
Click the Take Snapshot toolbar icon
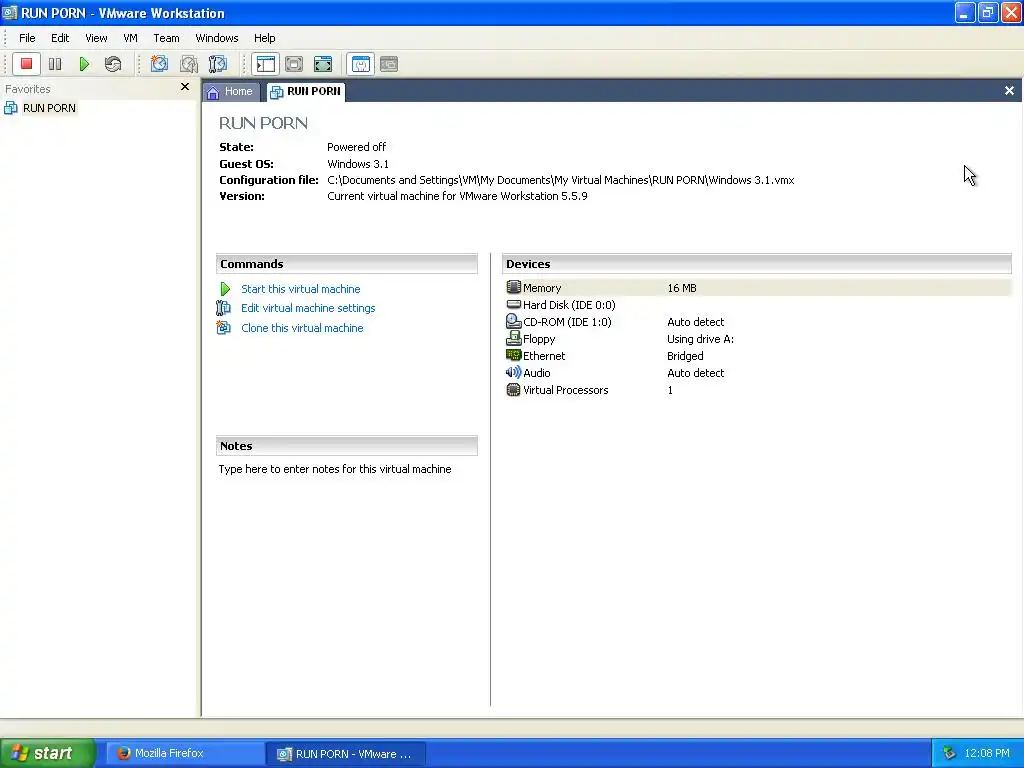(159, 64)
